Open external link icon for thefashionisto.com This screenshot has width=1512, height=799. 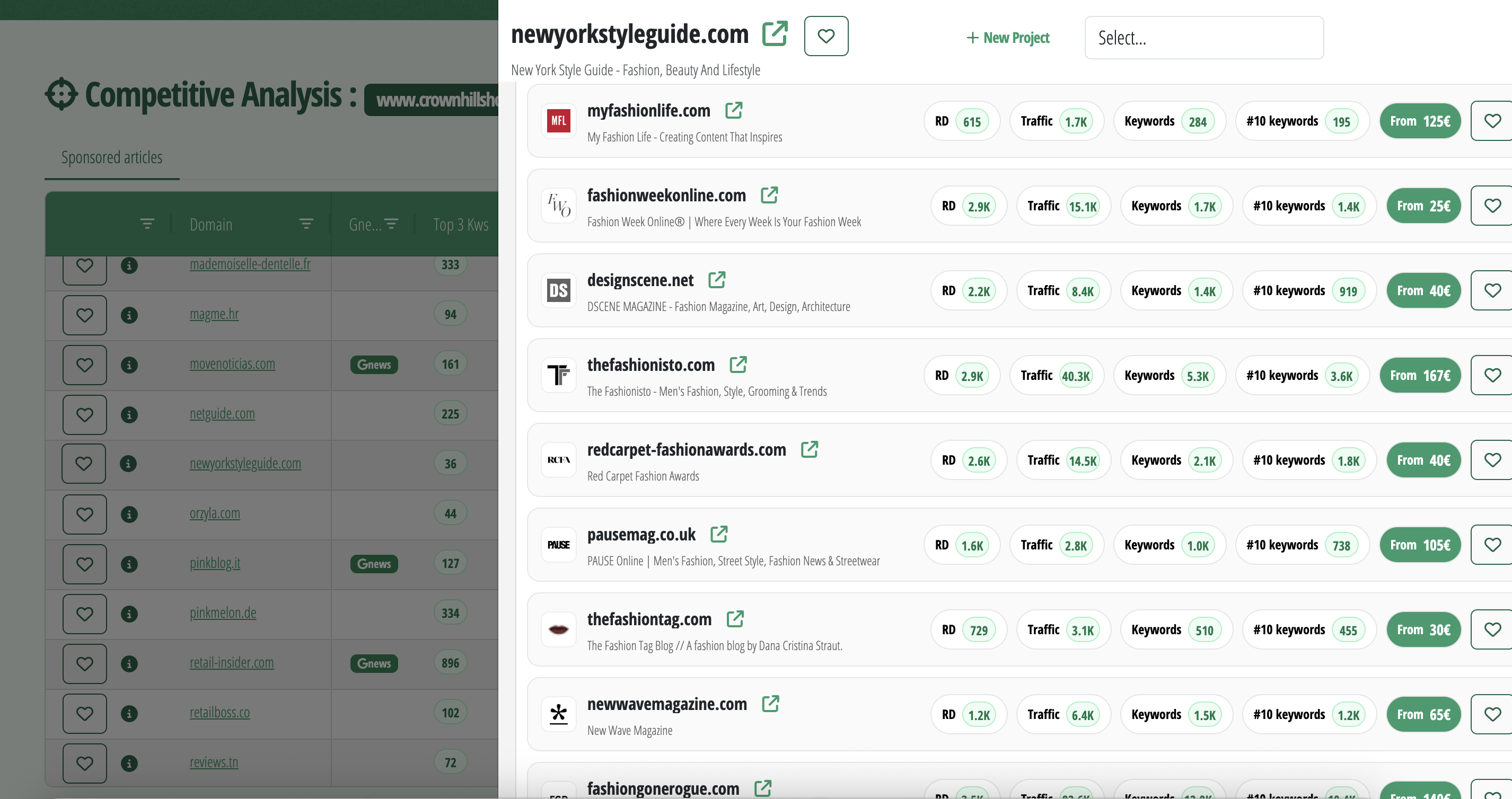tap(739, 365)
